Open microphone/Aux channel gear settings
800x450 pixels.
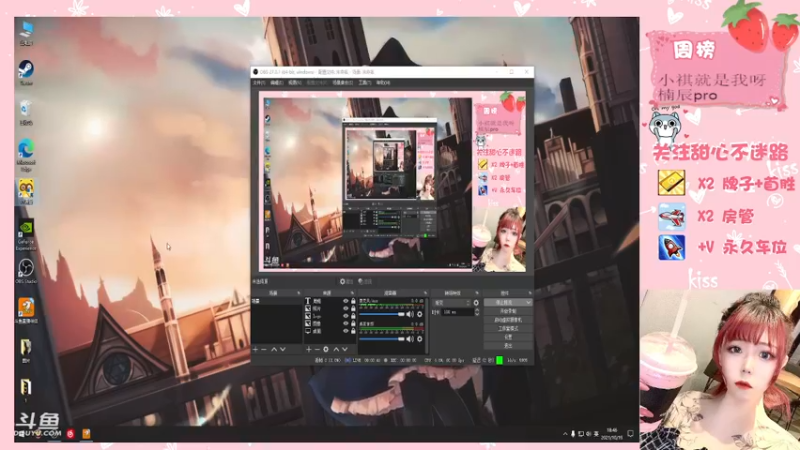coord(419,314)
